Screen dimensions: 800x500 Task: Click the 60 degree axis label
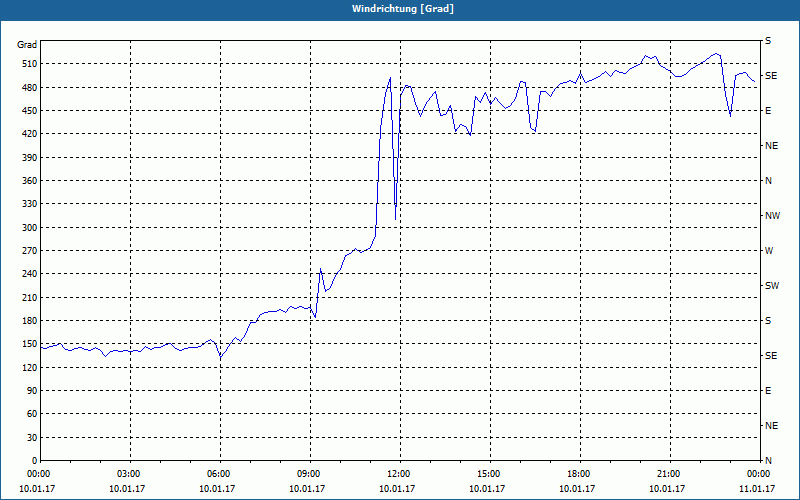tap(32, 414)
